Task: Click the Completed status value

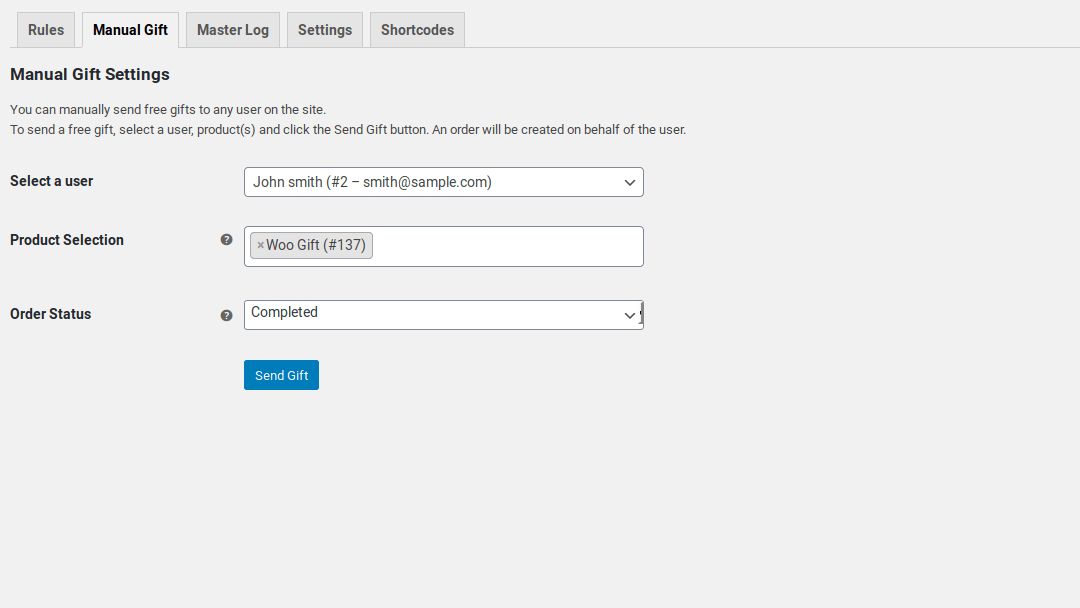Action: (x=285, y=312)
